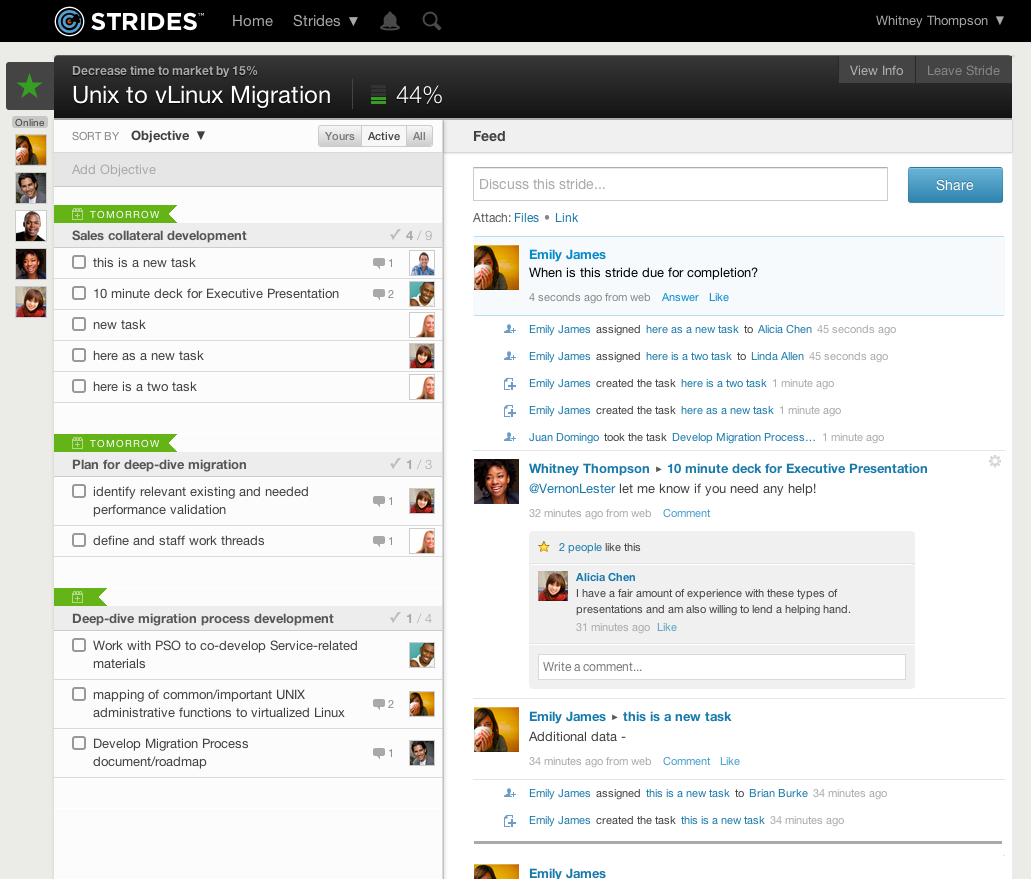Click the calendar icon on Plan for deep-dive's Tomorrow tag
This screenshot has width=1031, height=879.
[x=78, y=443]
